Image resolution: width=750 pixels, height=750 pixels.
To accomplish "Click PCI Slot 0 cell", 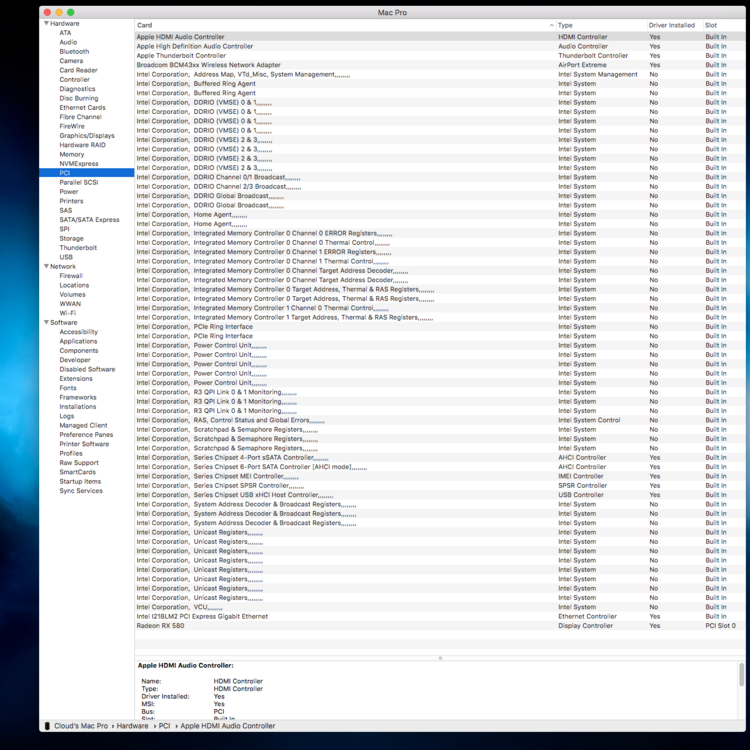I will [720, 626].
